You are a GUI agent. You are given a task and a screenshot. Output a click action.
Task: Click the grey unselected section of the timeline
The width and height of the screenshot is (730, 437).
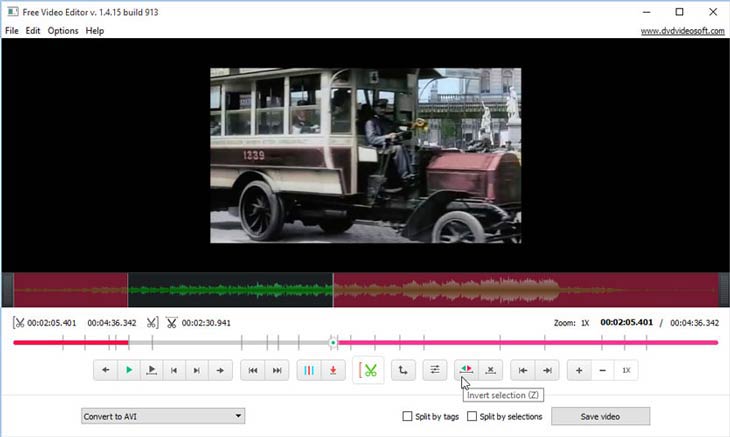click(x=228, y=343)
